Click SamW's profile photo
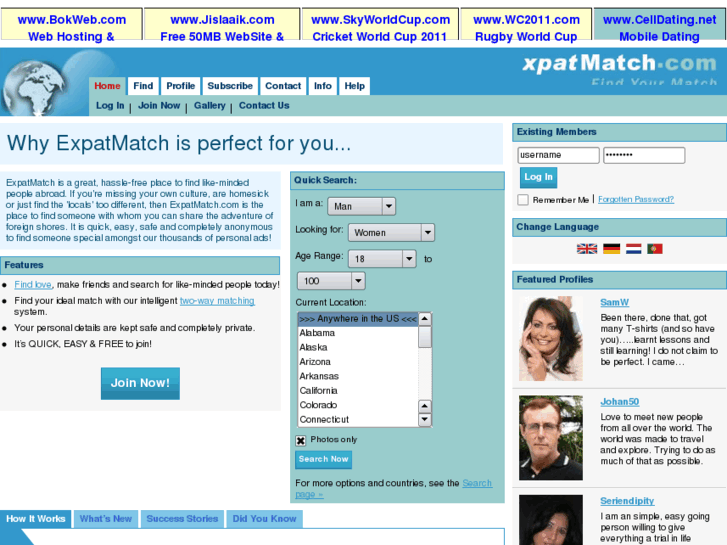Viewport: 727px width, 545px height. [551, 339]
